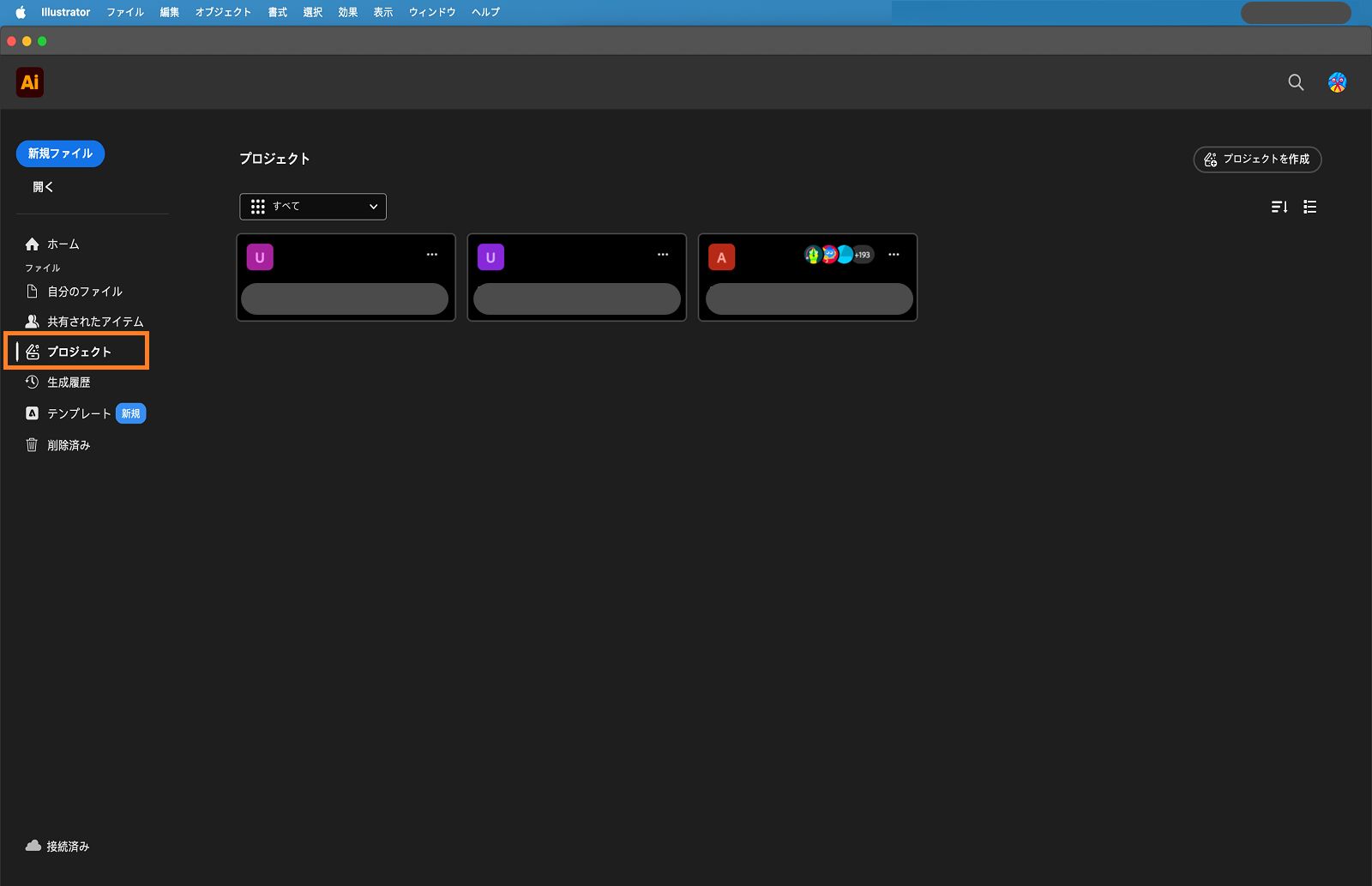Open more options on second U project card
The width and height of the screenshot is (1372, 886).
point(663,255)
